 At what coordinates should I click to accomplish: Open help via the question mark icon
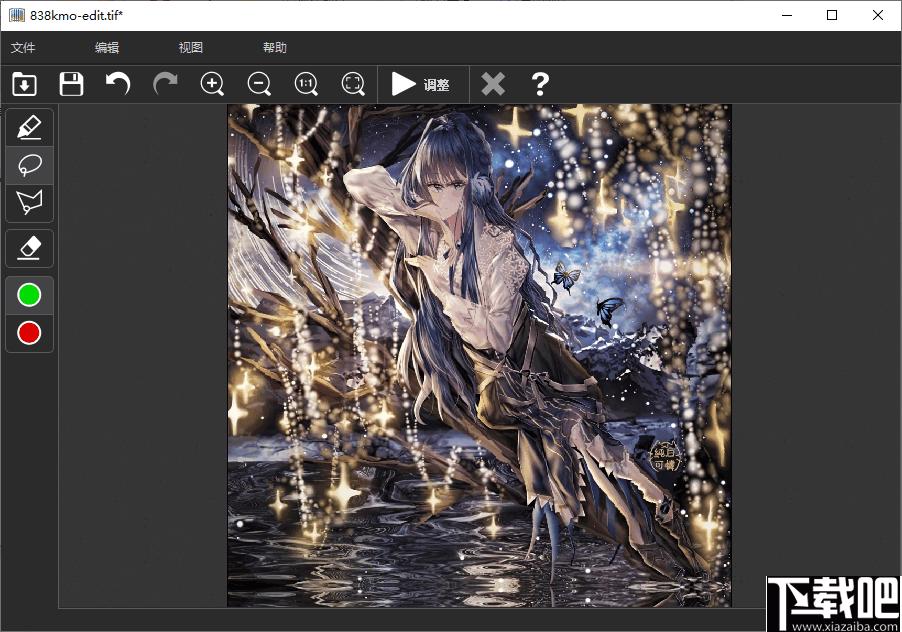point(540,85)
